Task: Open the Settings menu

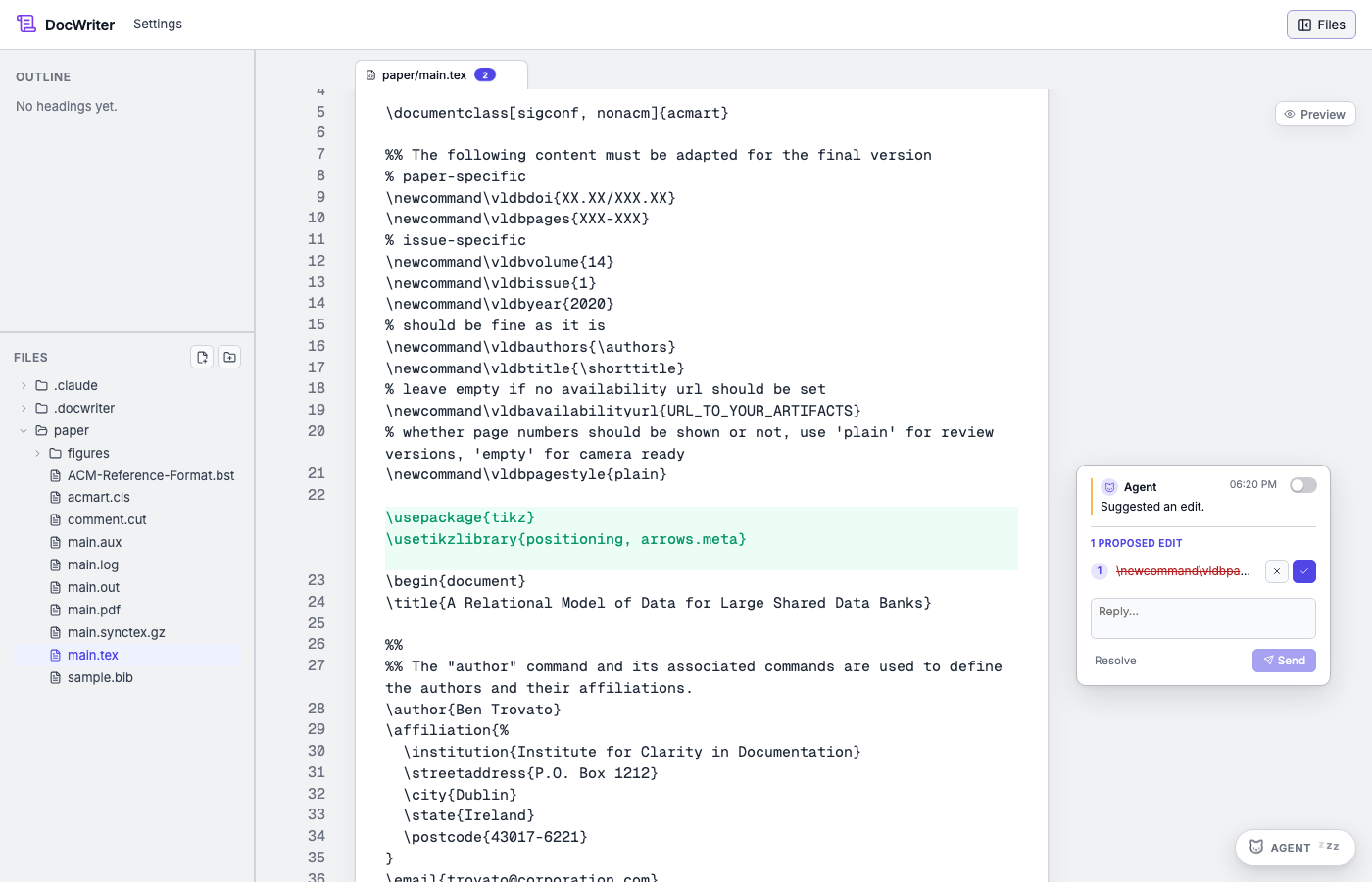Action: coord(158,24)
